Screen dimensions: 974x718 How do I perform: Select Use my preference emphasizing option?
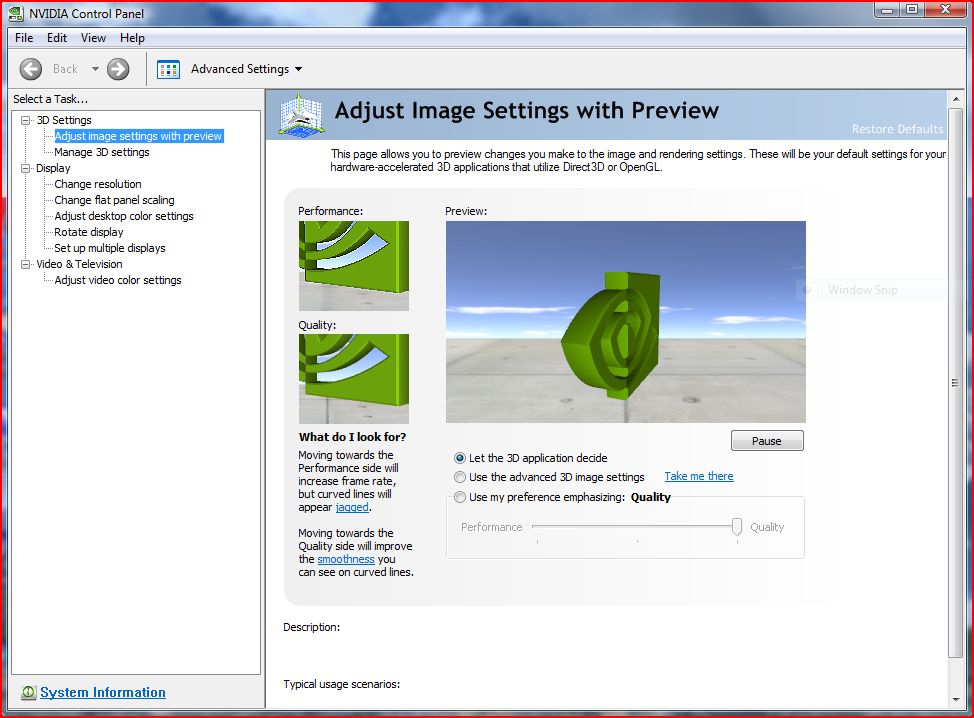(460, 497)
